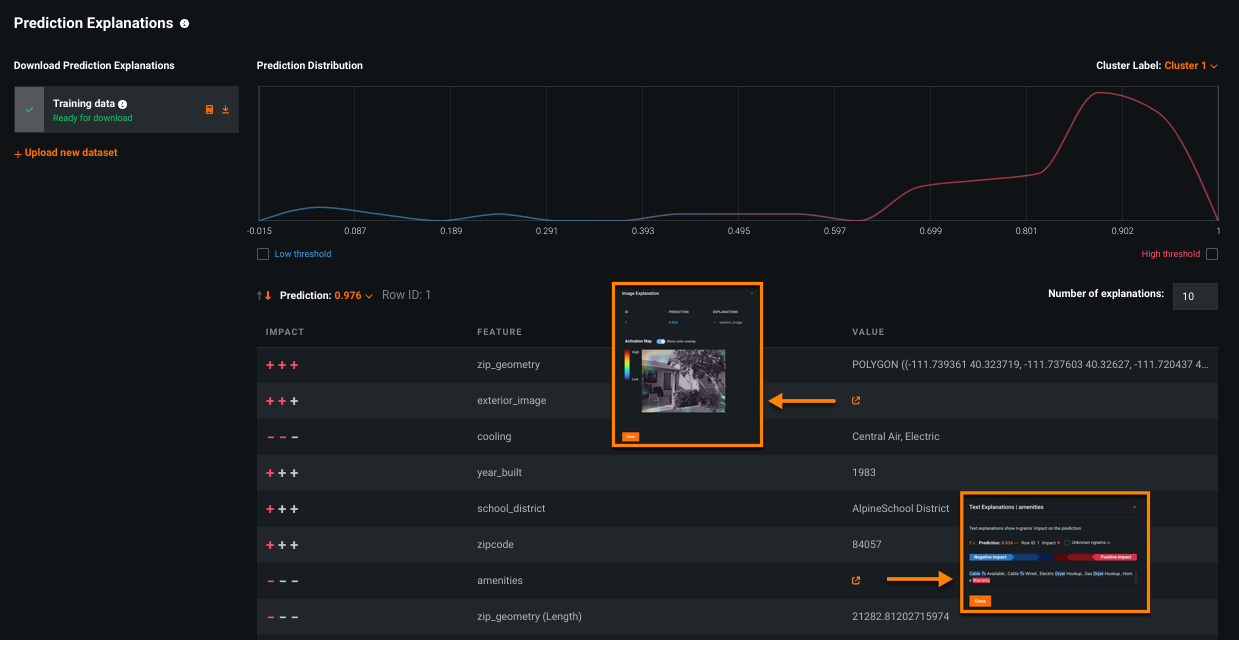Close the Image Explanation popup
Viewport: 1239px width, 653px height.
click(x=630, y=436)
